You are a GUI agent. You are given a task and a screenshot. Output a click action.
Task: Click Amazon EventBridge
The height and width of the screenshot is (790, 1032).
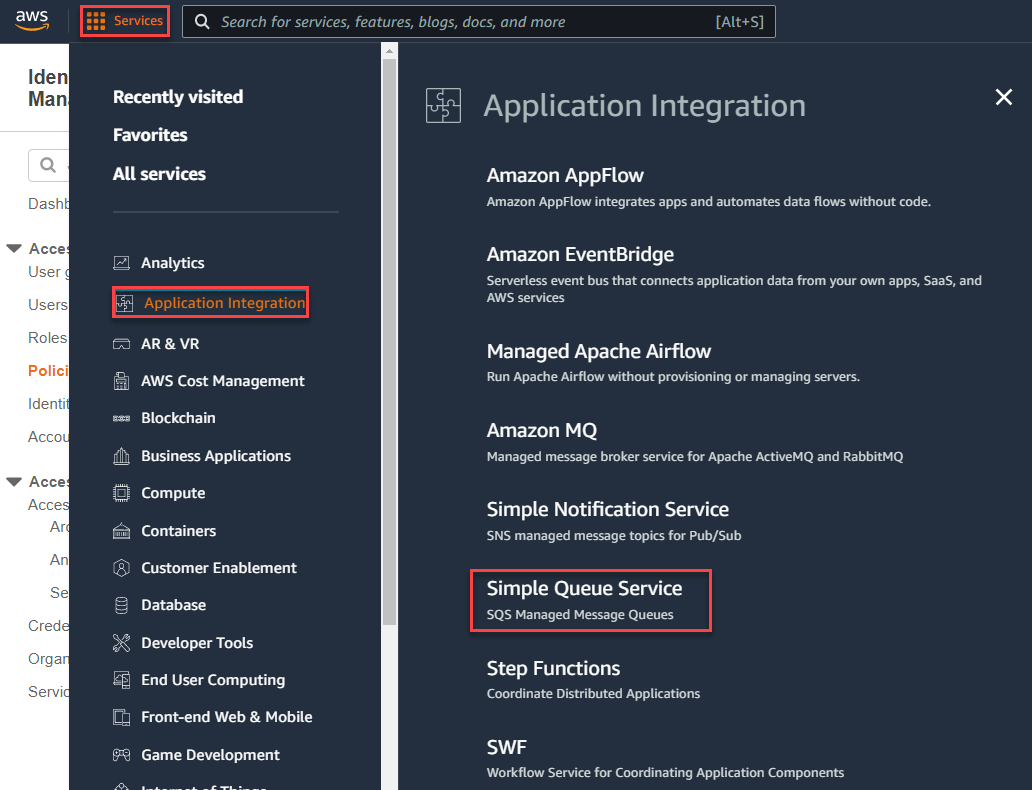579,253
